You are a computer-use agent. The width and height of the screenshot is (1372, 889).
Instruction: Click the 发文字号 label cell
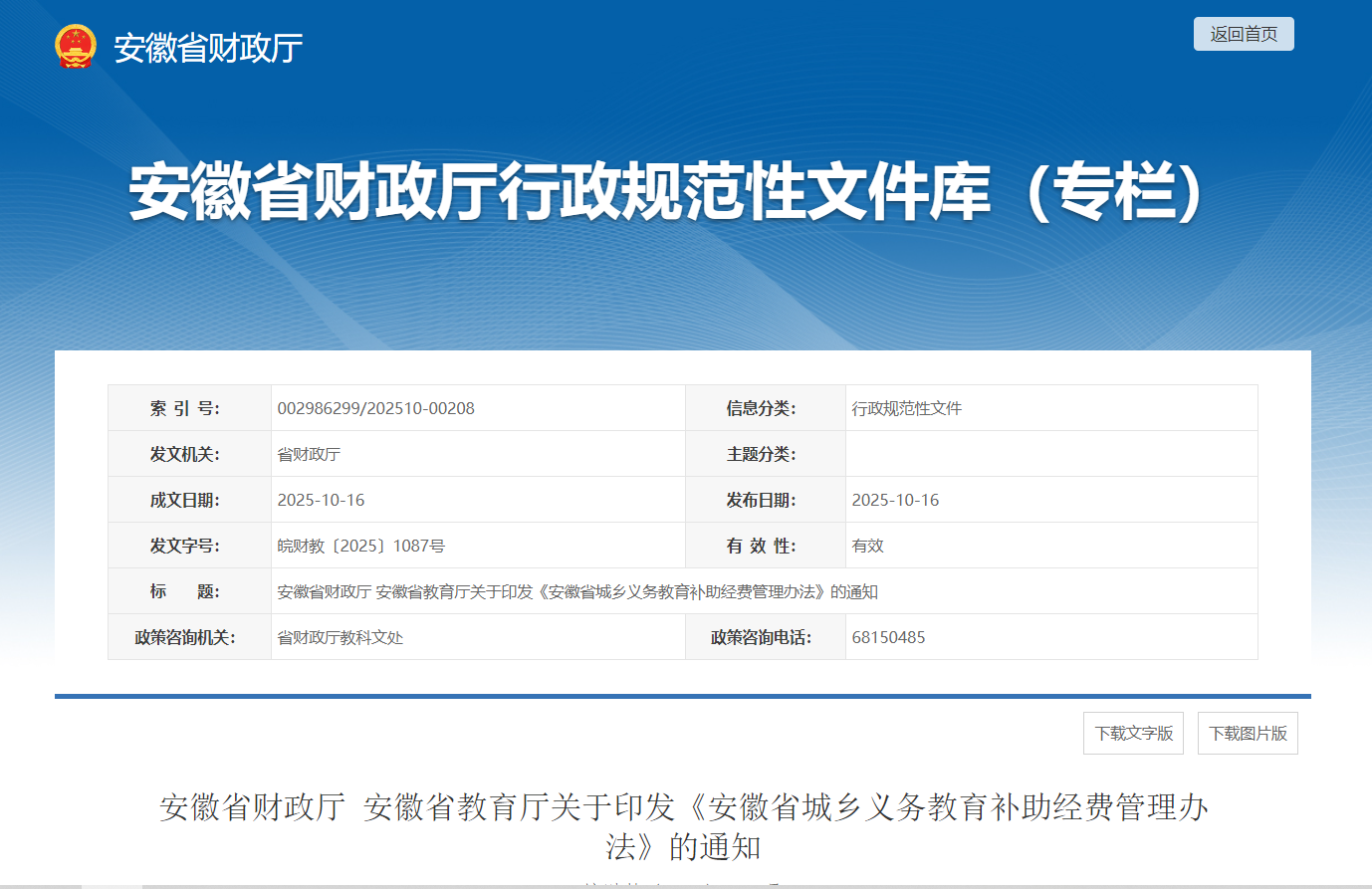(x=189, y=546)
